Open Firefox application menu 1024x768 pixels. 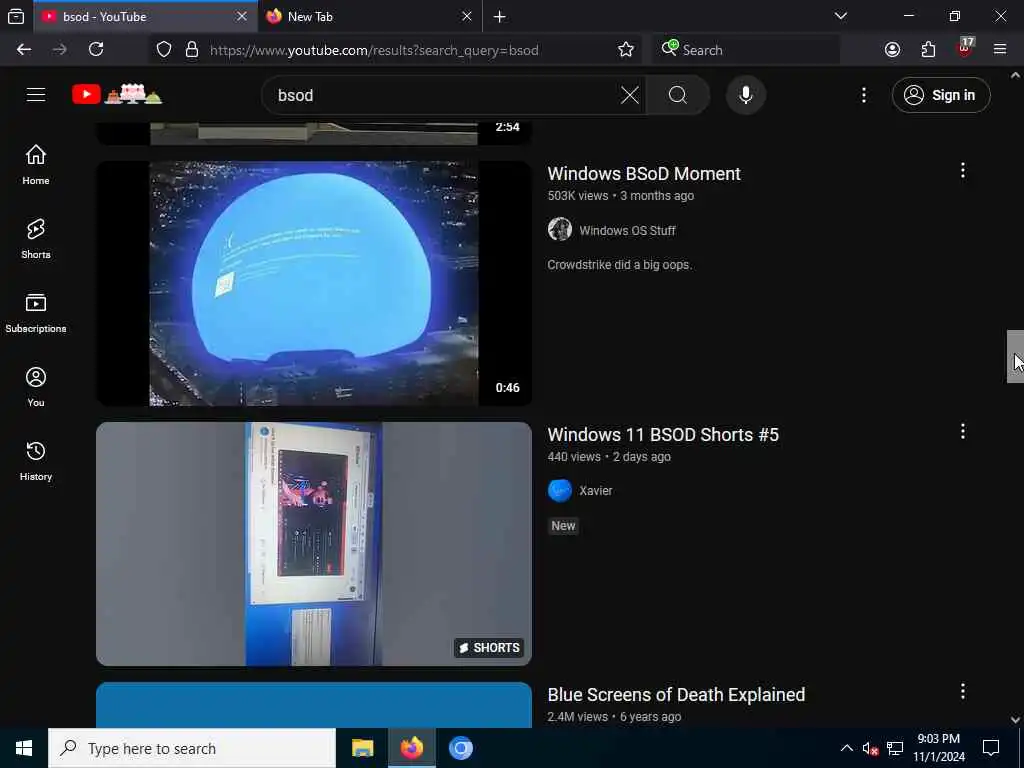click(1000, 50)
